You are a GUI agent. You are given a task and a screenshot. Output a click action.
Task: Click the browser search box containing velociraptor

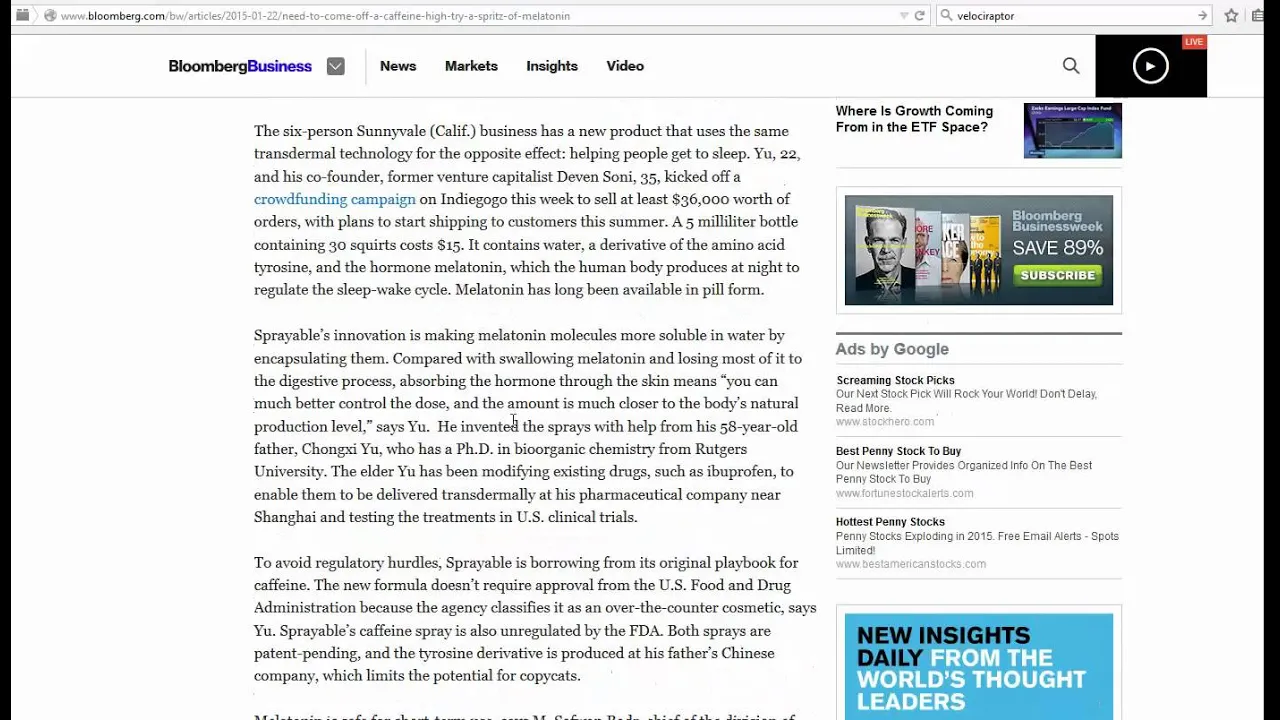(x=1075, y=15)
